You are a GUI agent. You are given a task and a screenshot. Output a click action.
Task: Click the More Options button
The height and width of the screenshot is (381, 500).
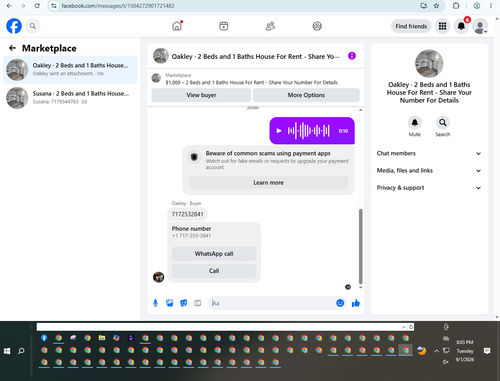[x=306, y=95]
